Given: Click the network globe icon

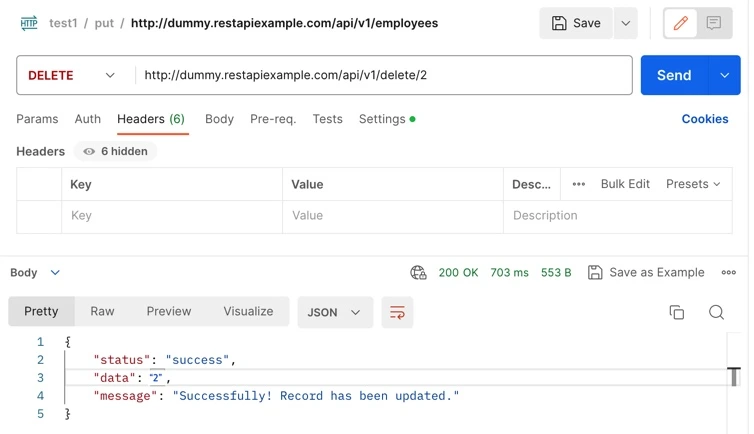Looking at the screenshot, I should pyautogui.click(x=419, y=272).
